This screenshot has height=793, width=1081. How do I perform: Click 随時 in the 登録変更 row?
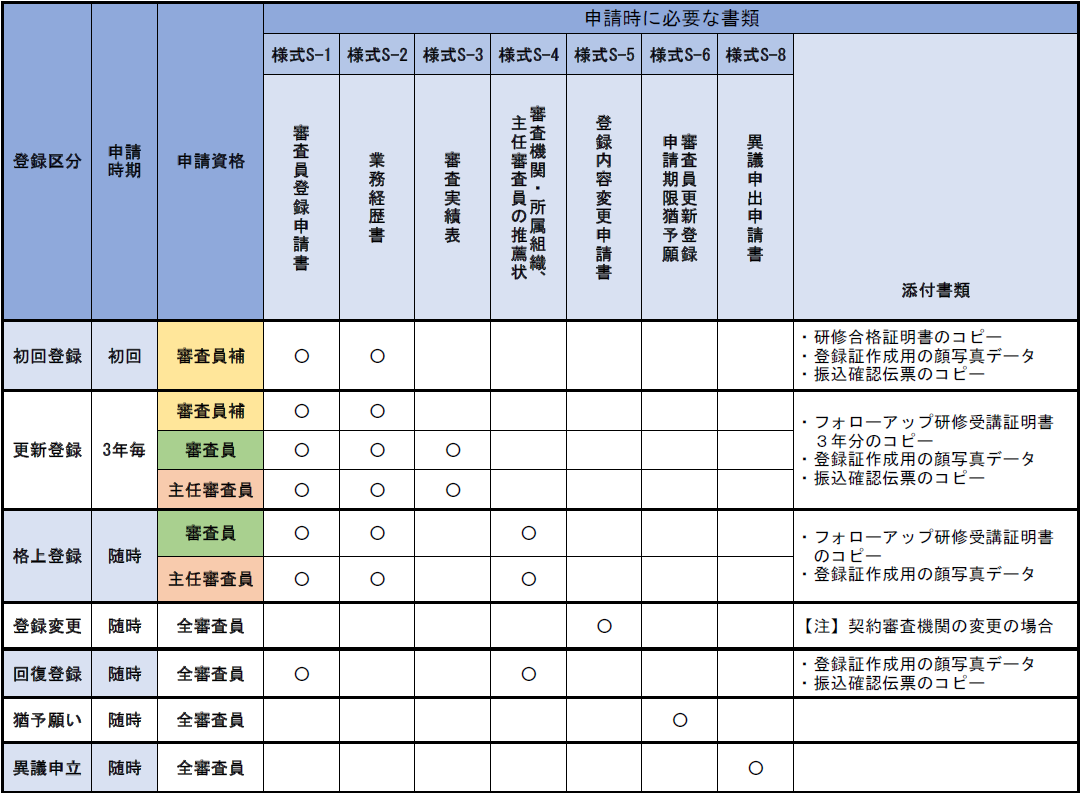click(124, 626)
